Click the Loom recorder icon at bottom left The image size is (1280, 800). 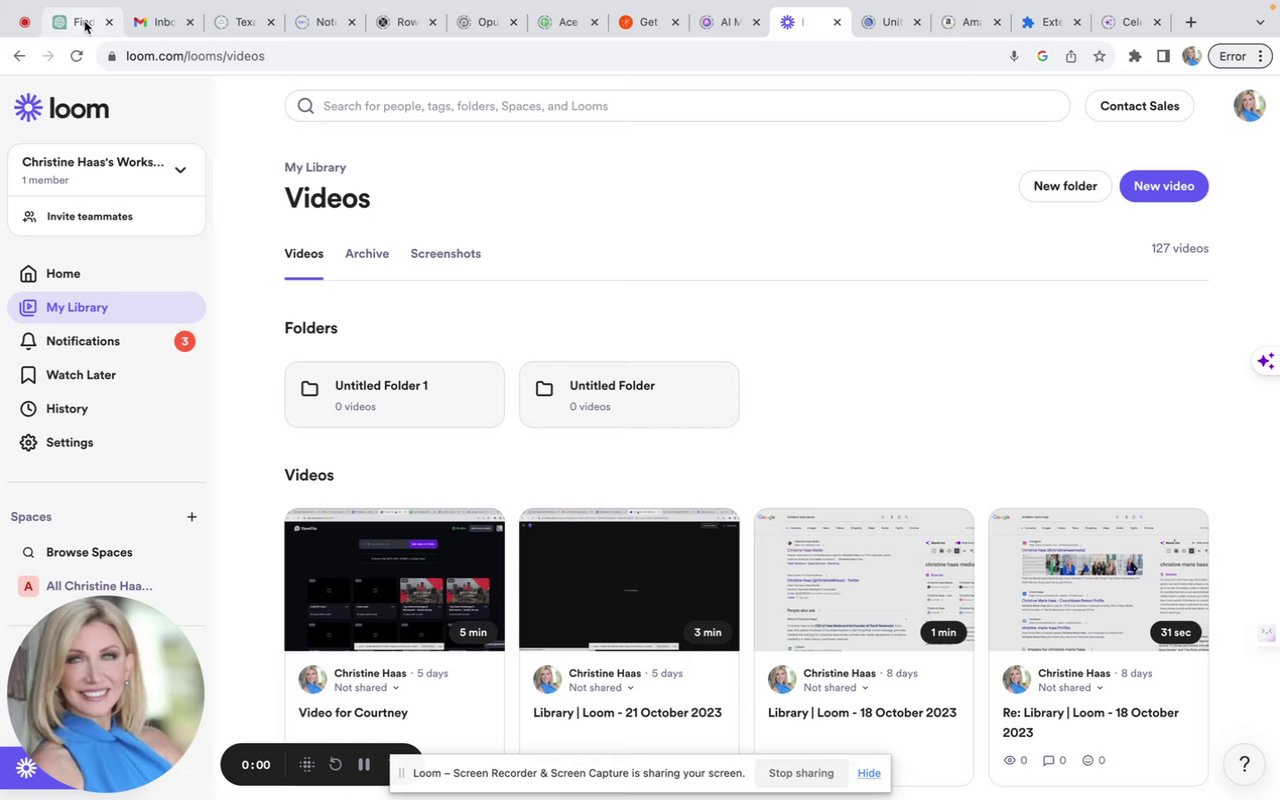26,768
